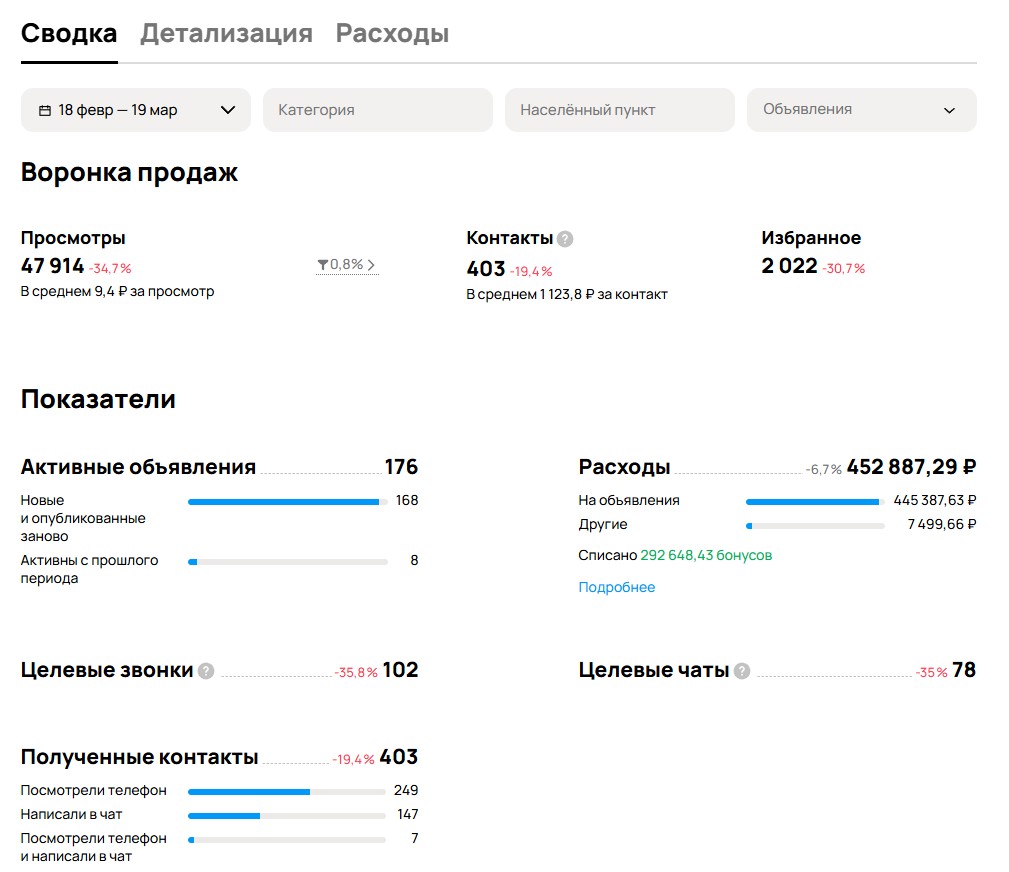Click the bar for Посмотрели телефон и написали в чат

[286, 839]
